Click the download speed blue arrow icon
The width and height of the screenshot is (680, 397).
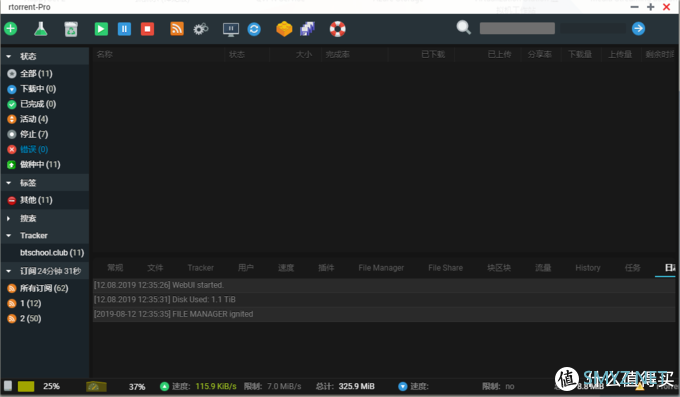(x=402, y=387)
